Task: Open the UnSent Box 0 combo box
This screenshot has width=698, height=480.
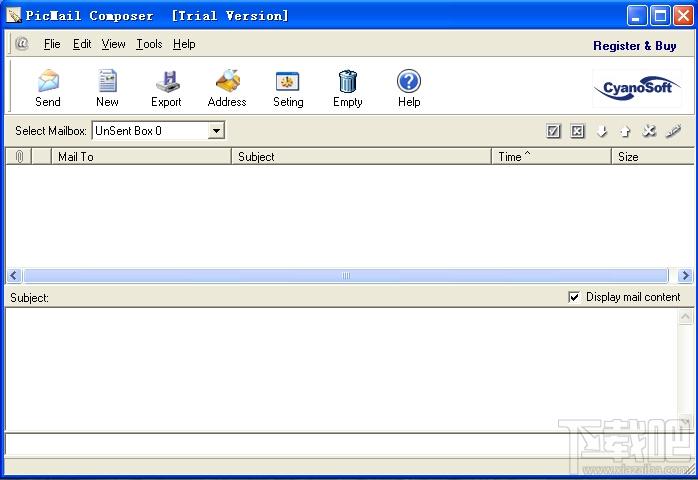Action: (158, 131)
